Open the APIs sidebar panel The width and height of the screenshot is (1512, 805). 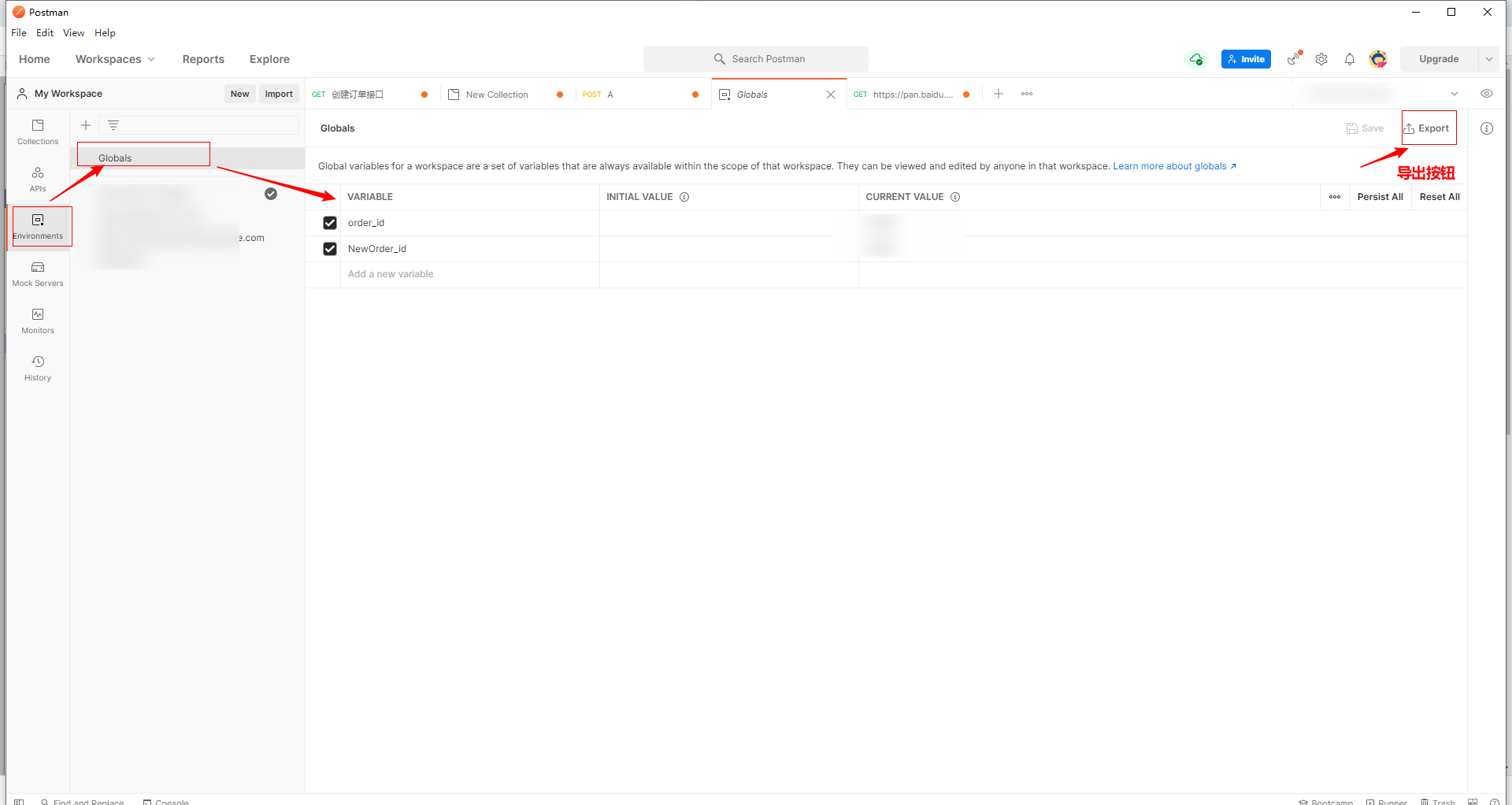[x=38, y=180]
